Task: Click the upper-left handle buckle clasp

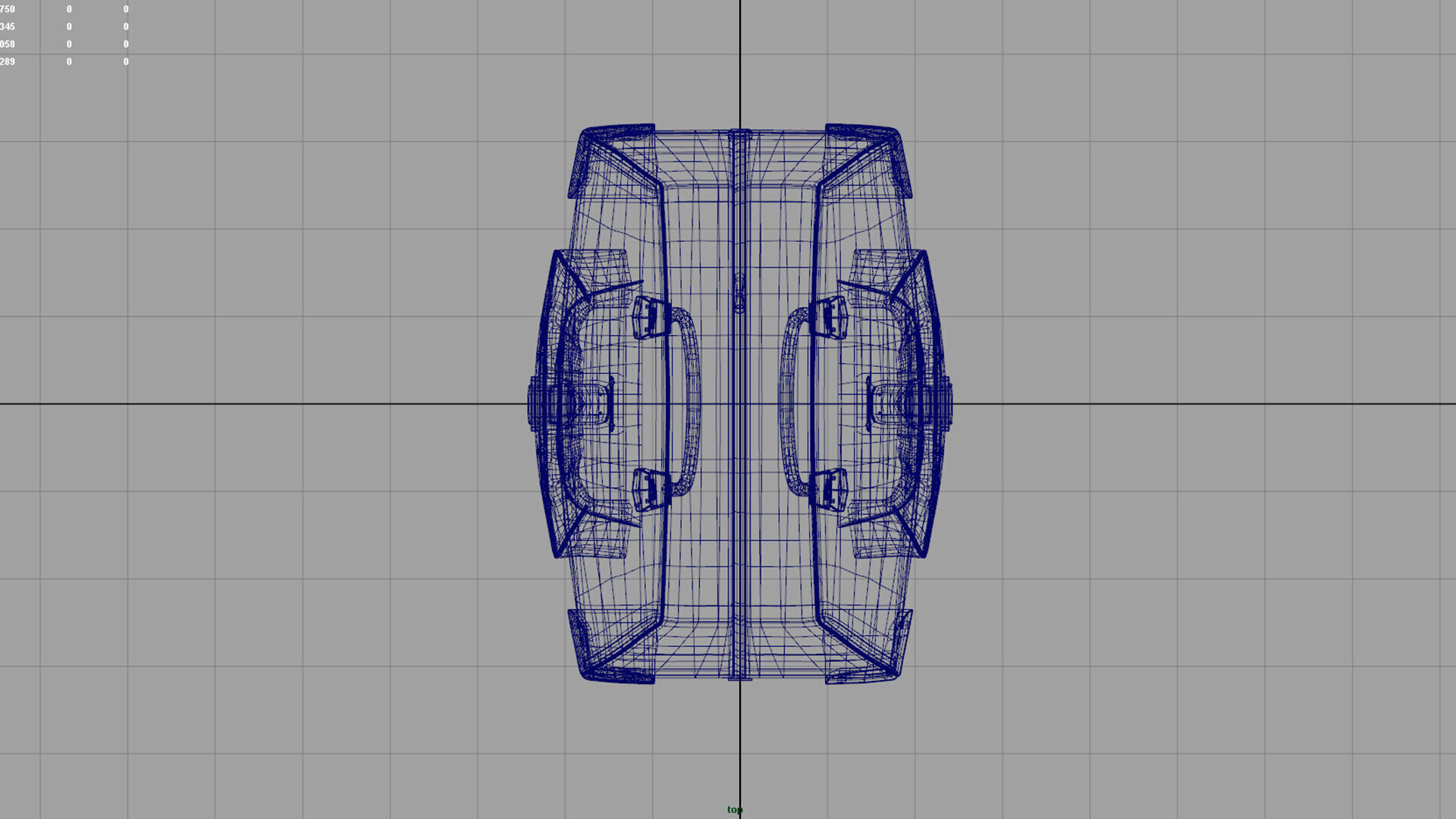Action: [651, 317]
